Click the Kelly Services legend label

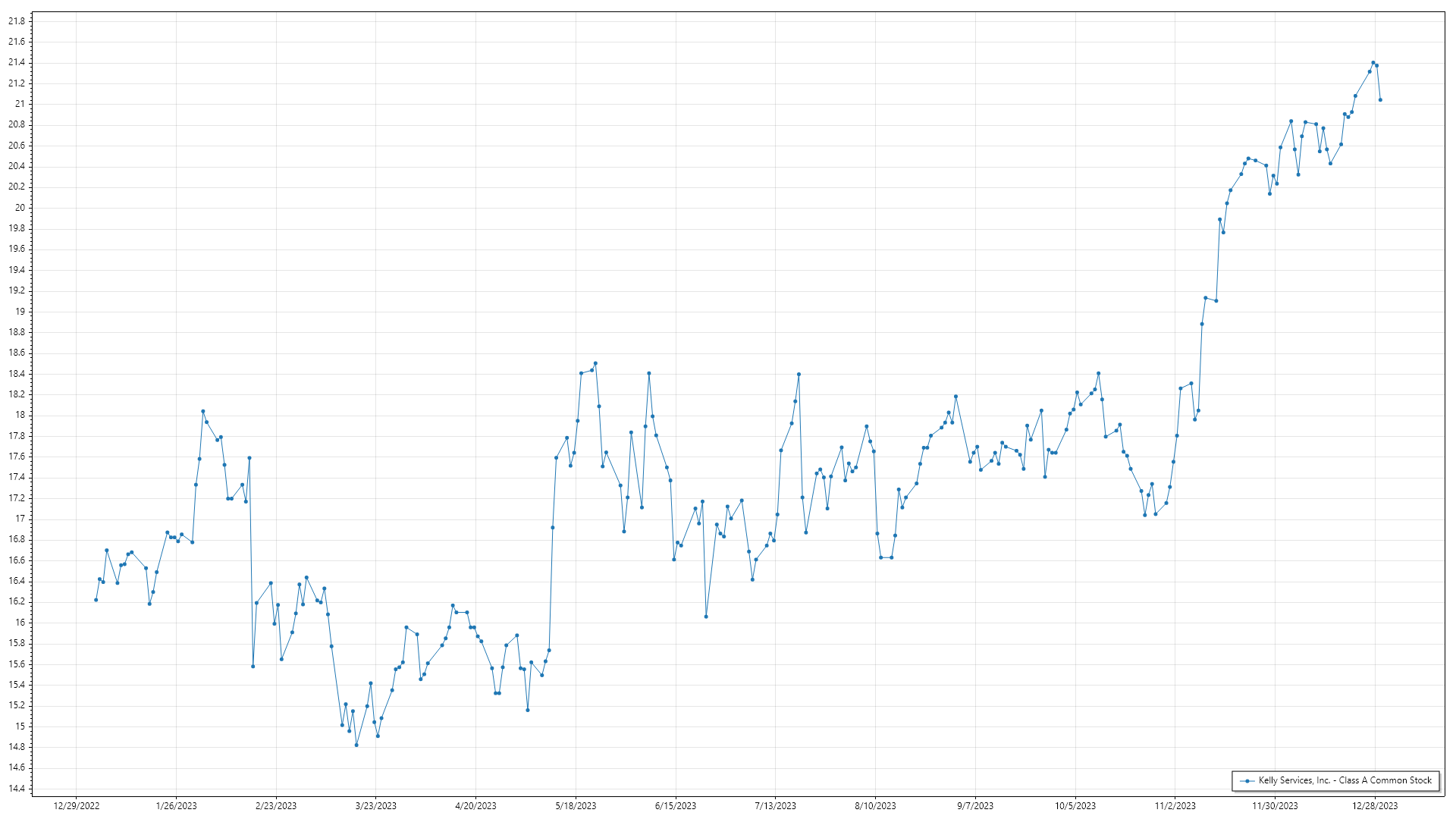click(x=1345, y=780)
